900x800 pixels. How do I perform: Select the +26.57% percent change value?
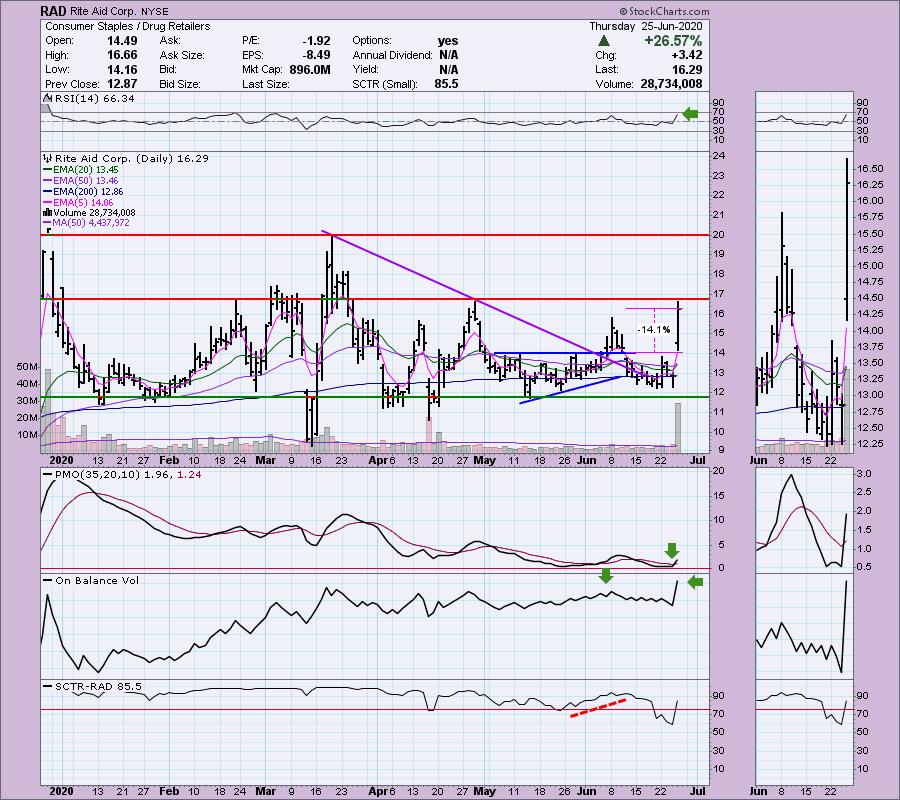[x=673, y=41]
